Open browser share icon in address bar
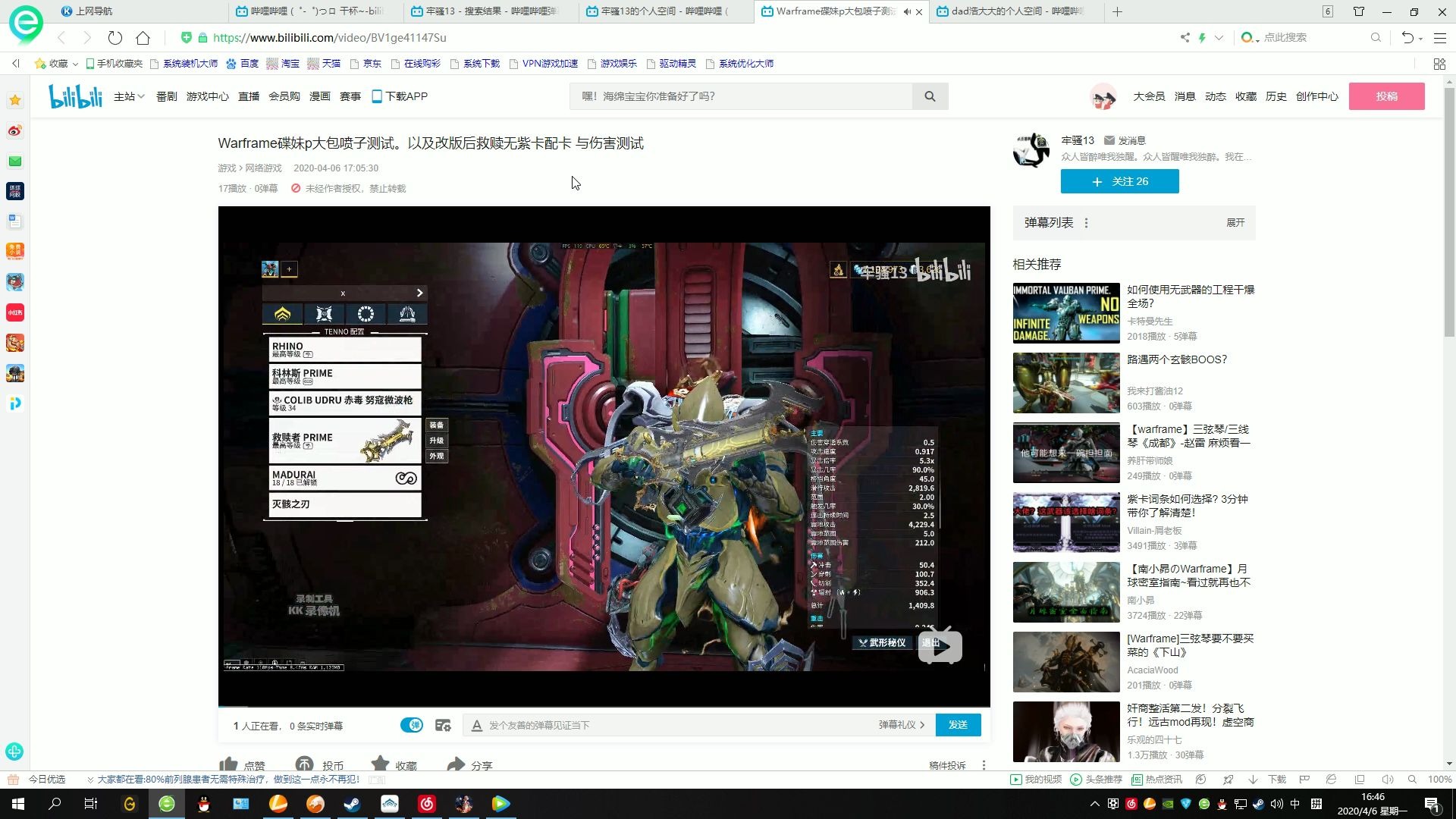 point(1185,37)
